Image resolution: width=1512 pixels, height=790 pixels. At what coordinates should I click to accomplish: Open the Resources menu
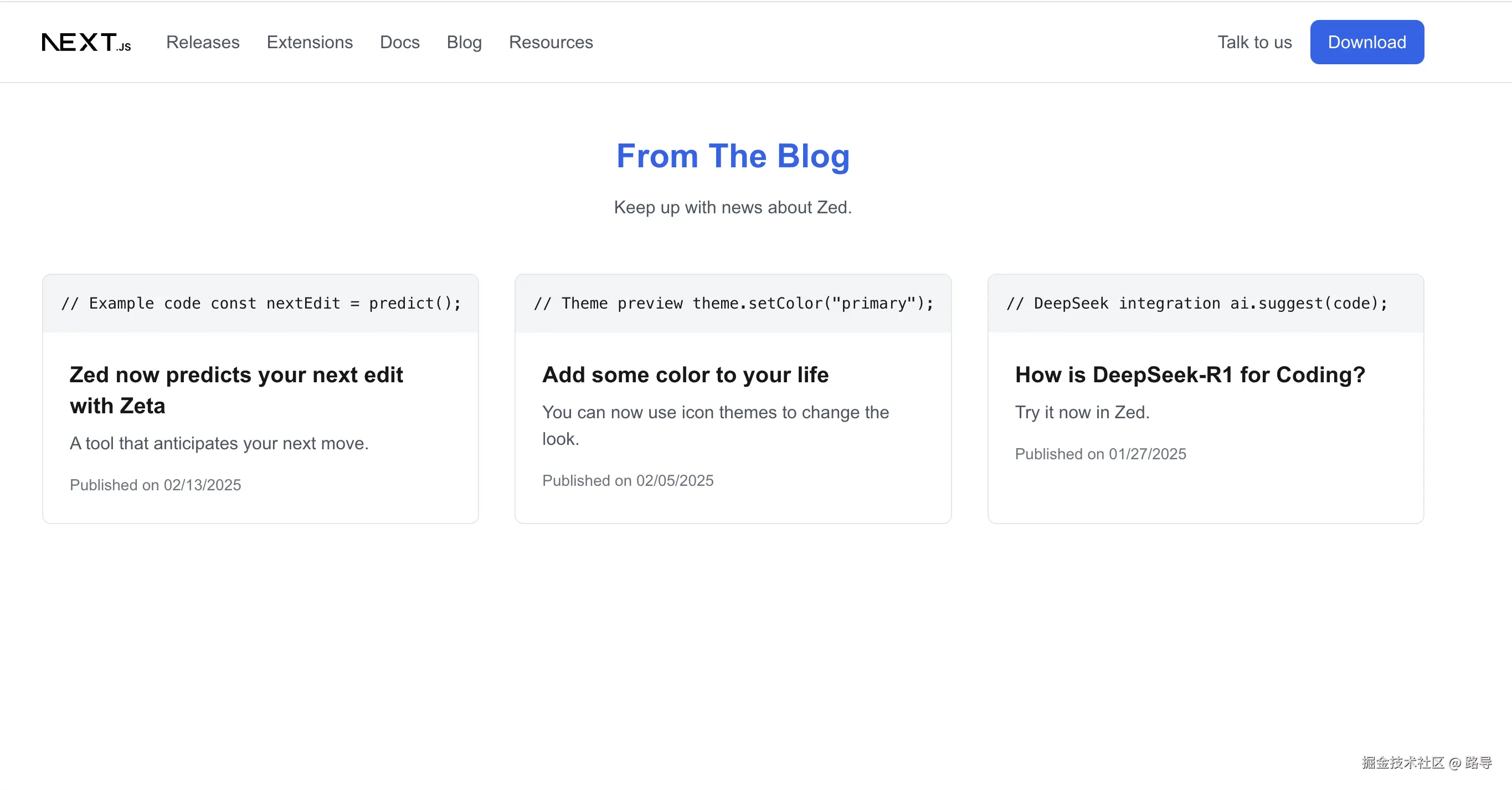(x=551, y=42)
